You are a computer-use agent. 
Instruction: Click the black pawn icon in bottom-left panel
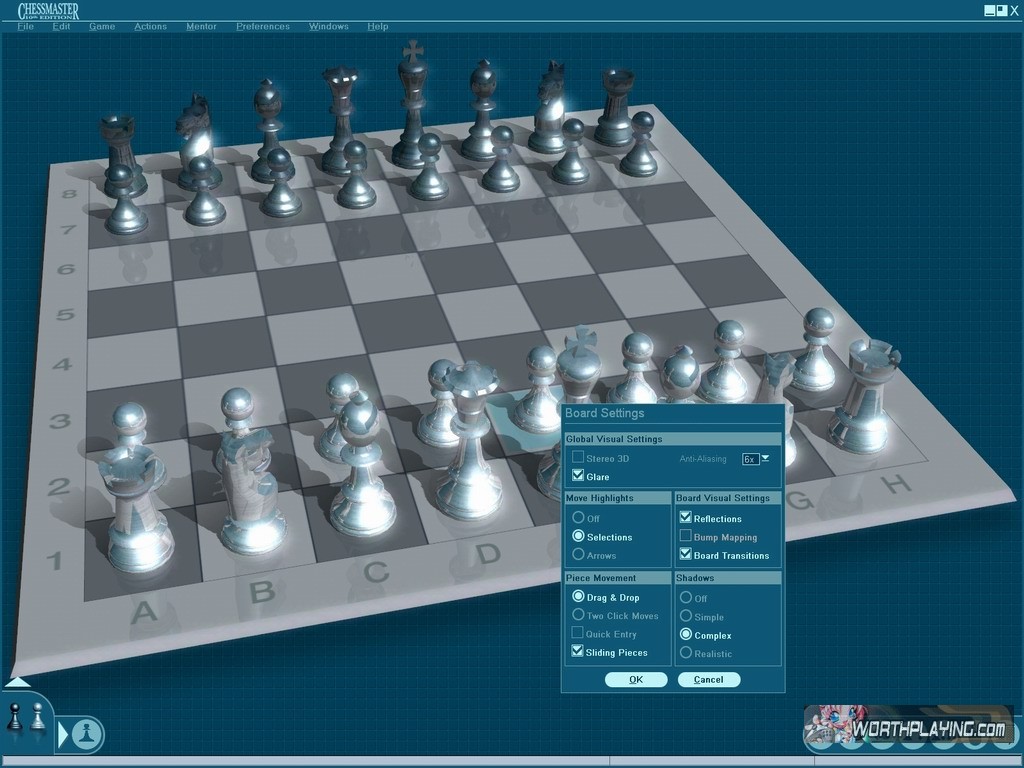tap(15, 715)
